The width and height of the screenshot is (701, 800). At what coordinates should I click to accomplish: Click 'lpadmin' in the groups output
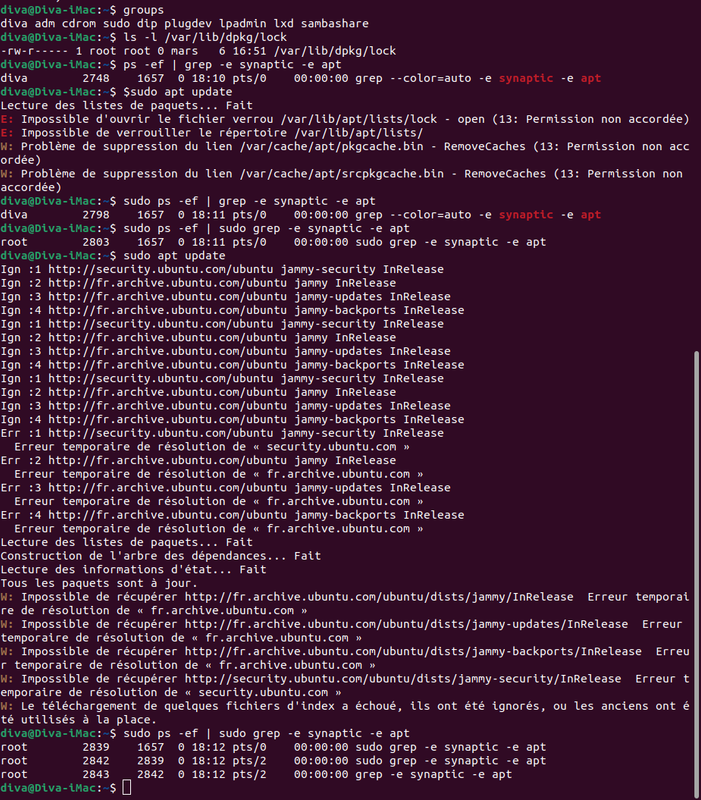tap(242, 23)
